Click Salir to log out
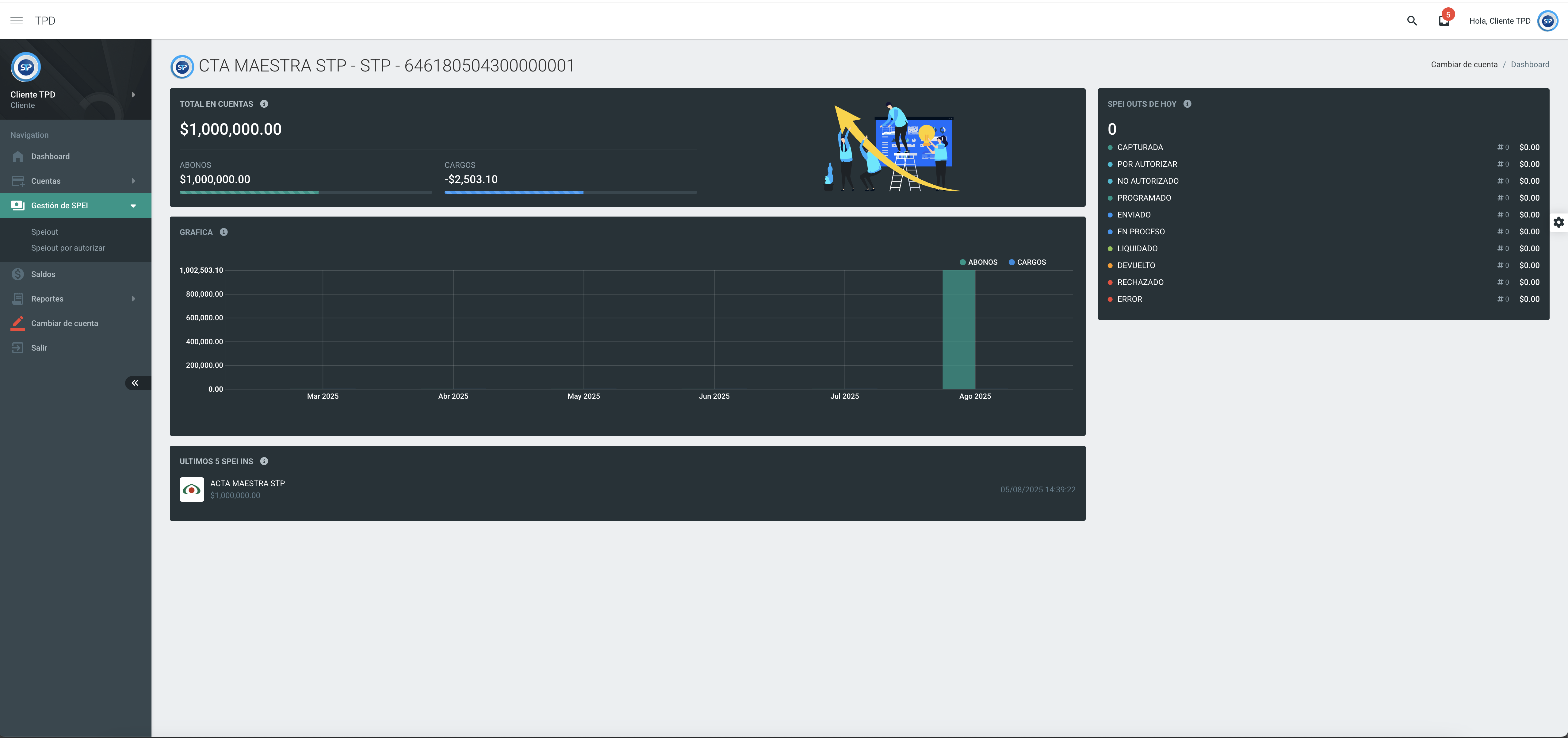This screenshot has width=1568, height=738. (x=39, y=348)
